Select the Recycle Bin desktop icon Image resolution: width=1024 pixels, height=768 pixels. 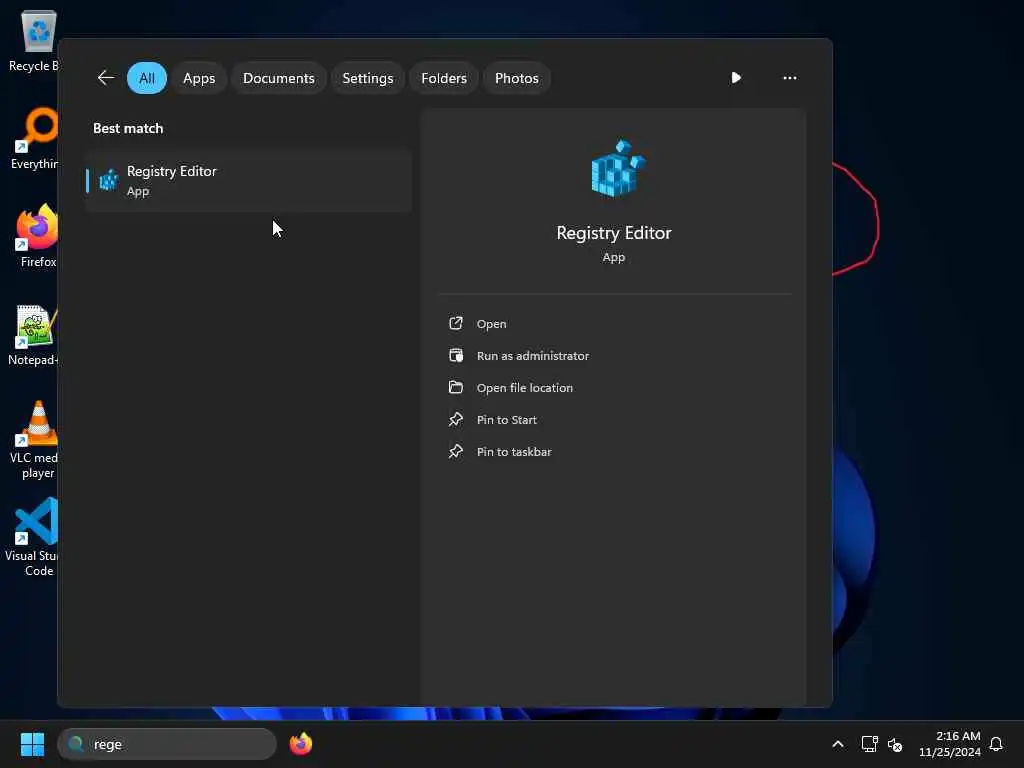(33, 41)
